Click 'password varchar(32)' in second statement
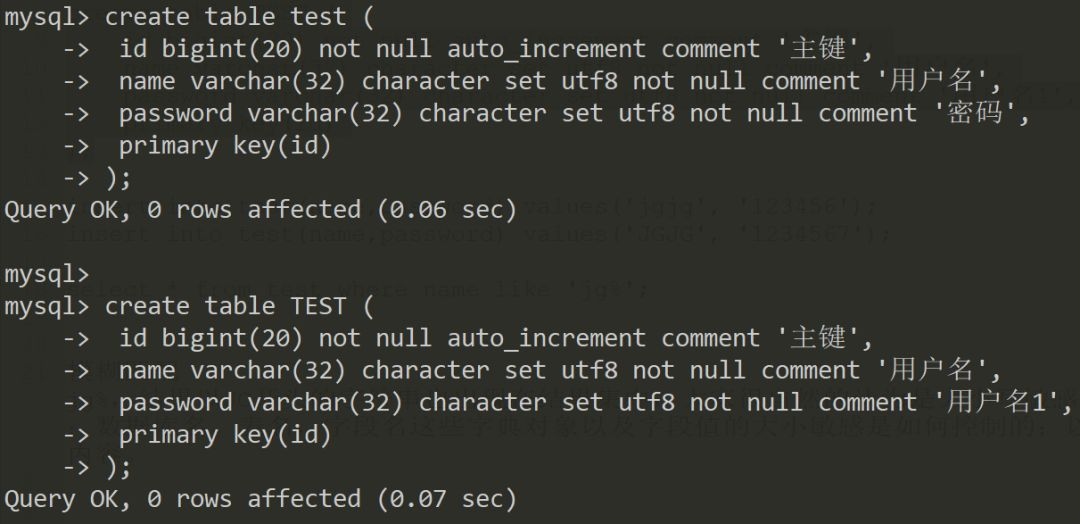The width and height of the screenshot is (1080, 524). (x=260, y=402)
